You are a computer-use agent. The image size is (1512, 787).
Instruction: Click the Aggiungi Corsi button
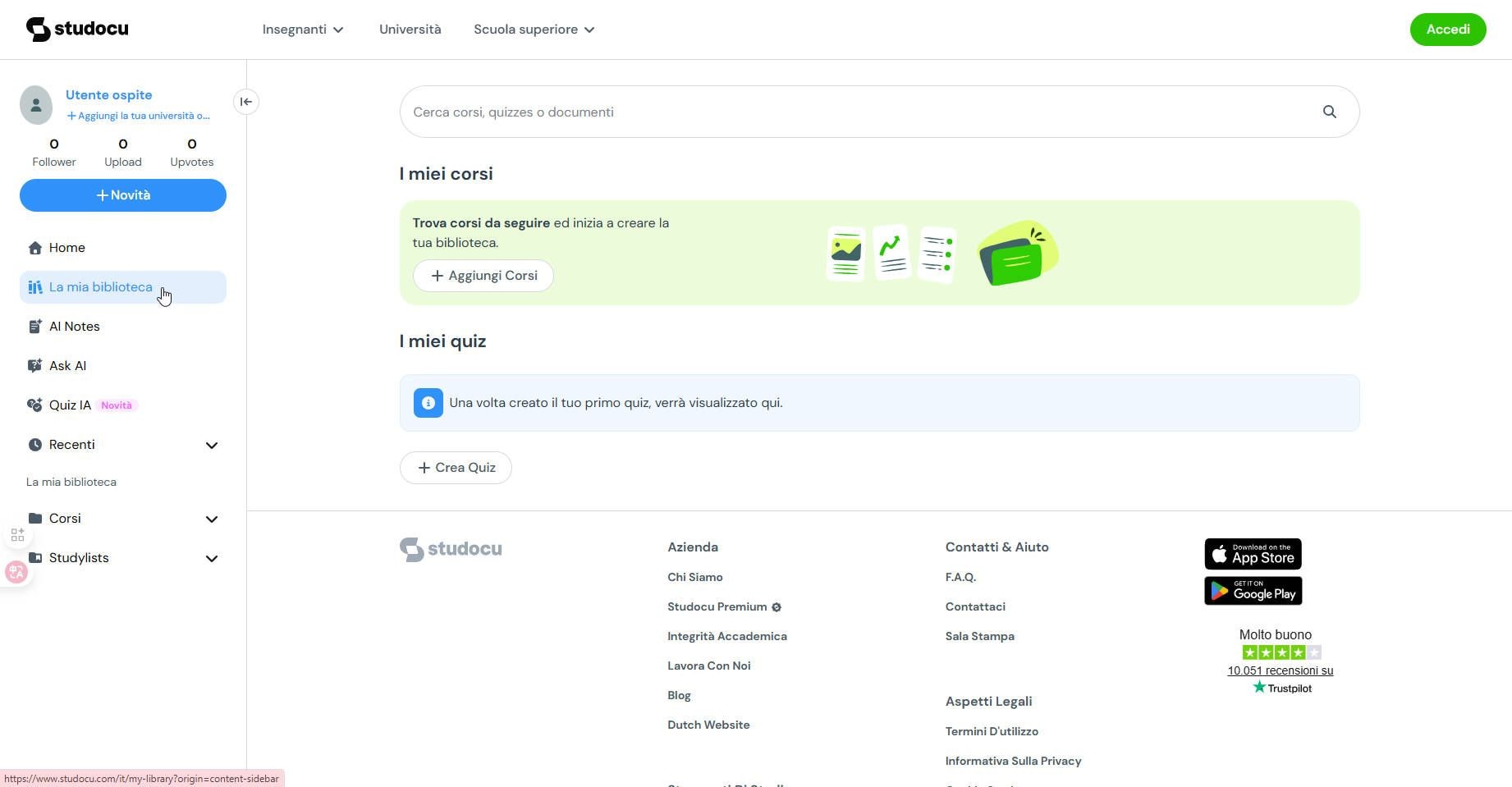click(x=483, y=276)
